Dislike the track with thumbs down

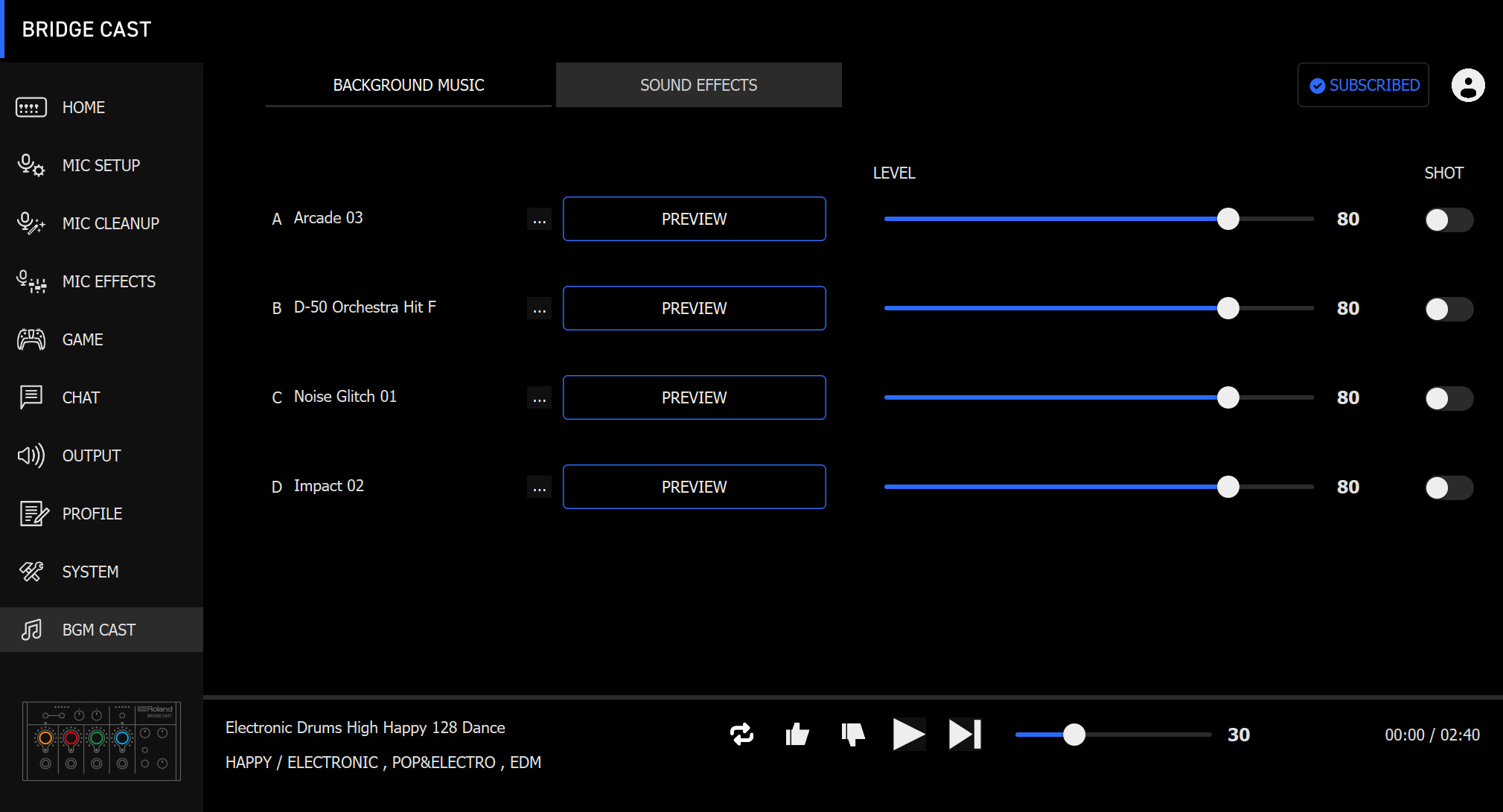pyautogui.click(x=853, y=735)
